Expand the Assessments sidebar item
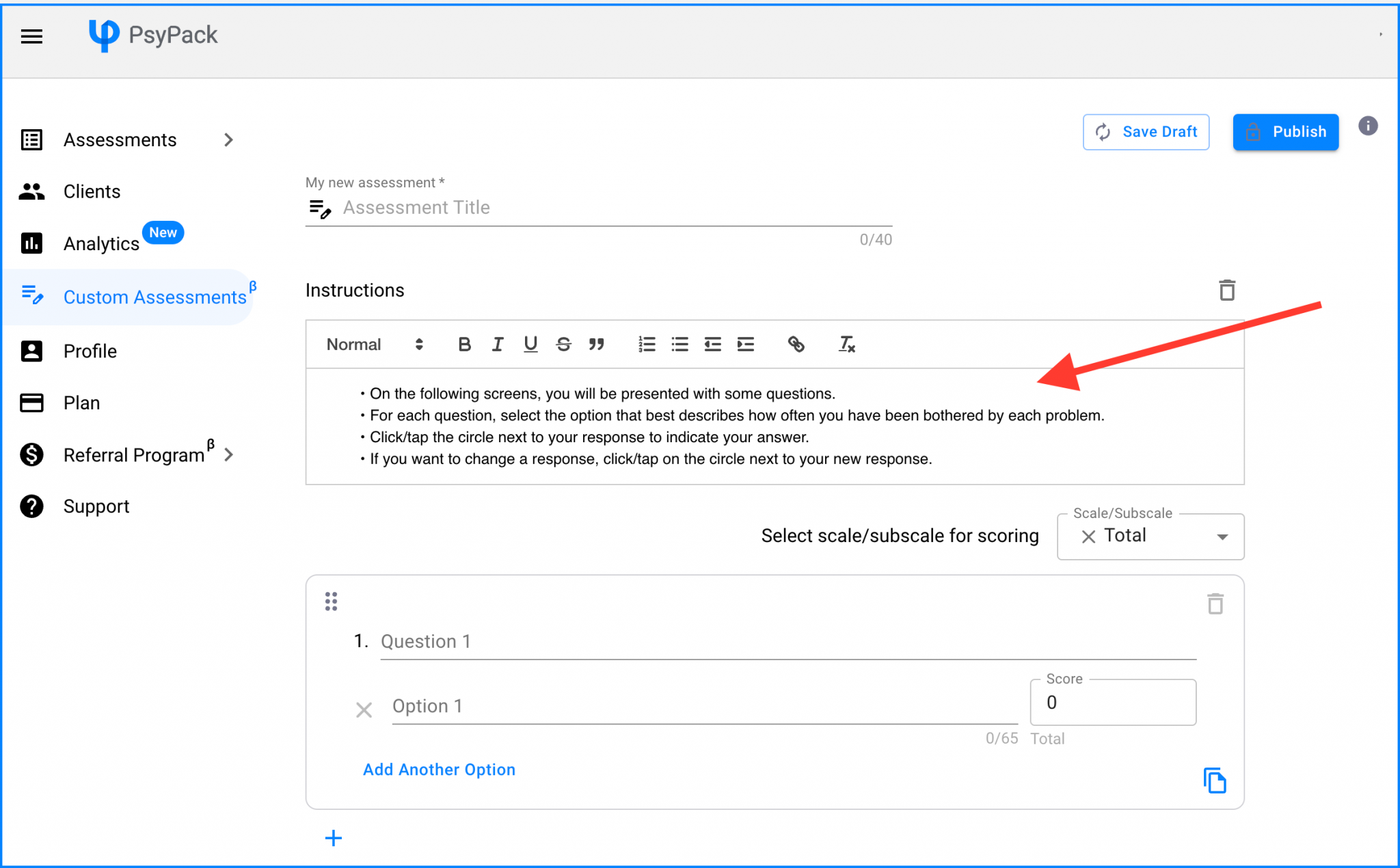The width and height of the screenshot is (1400, 868). click(x=229, y=139)
